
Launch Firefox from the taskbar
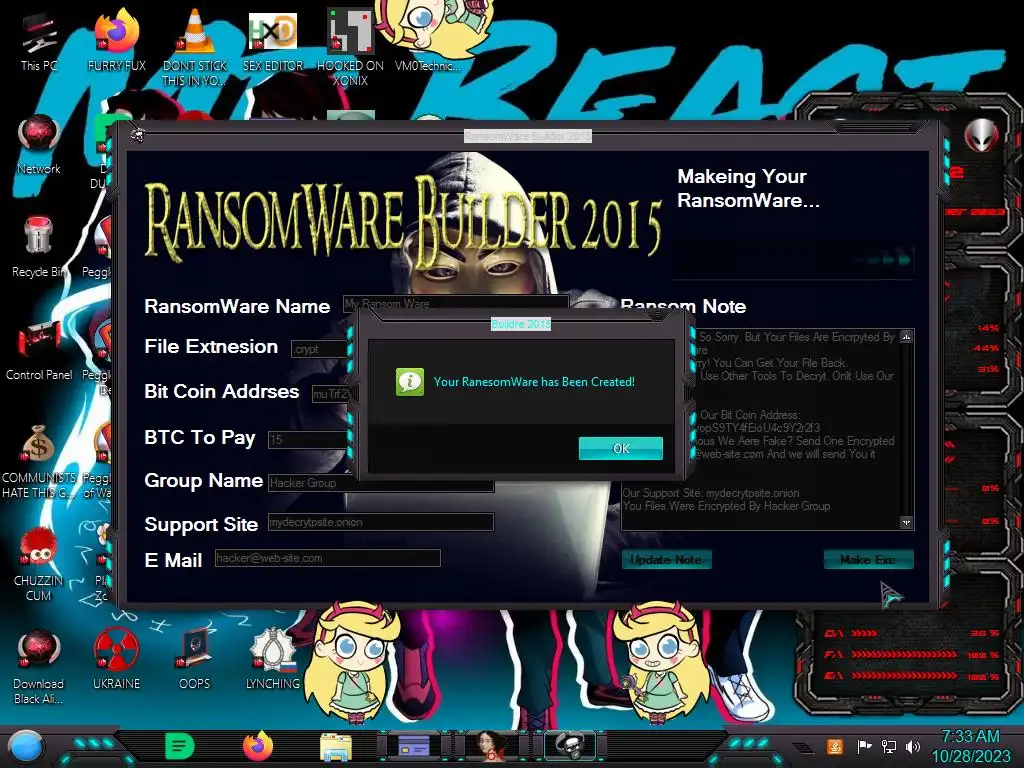pyautogui.click(x=258, y=746)
